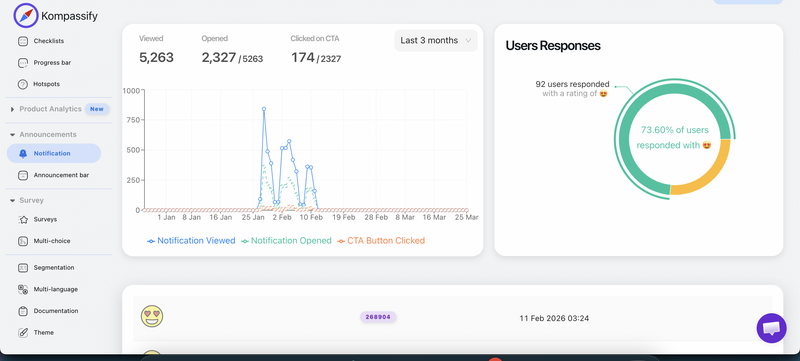800x361 pixels.
Task: Click the New badge beside Product Analytics
Action: (x=97, y=109)
